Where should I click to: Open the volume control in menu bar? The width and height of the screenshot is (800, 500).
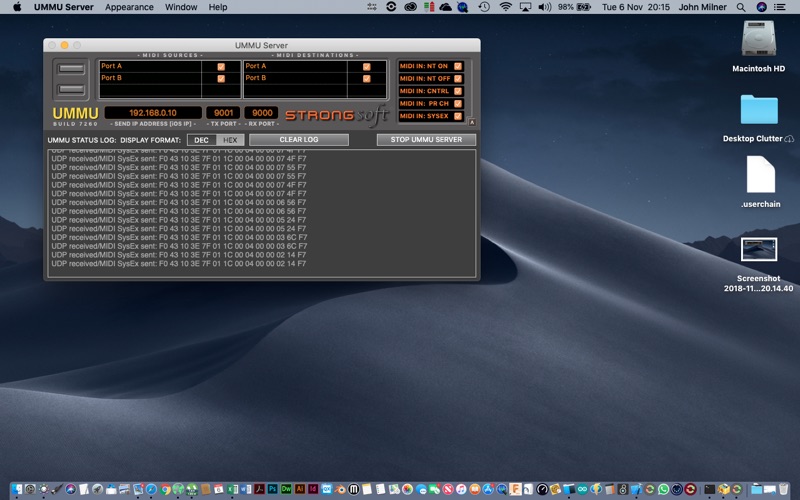click(545, 7)
